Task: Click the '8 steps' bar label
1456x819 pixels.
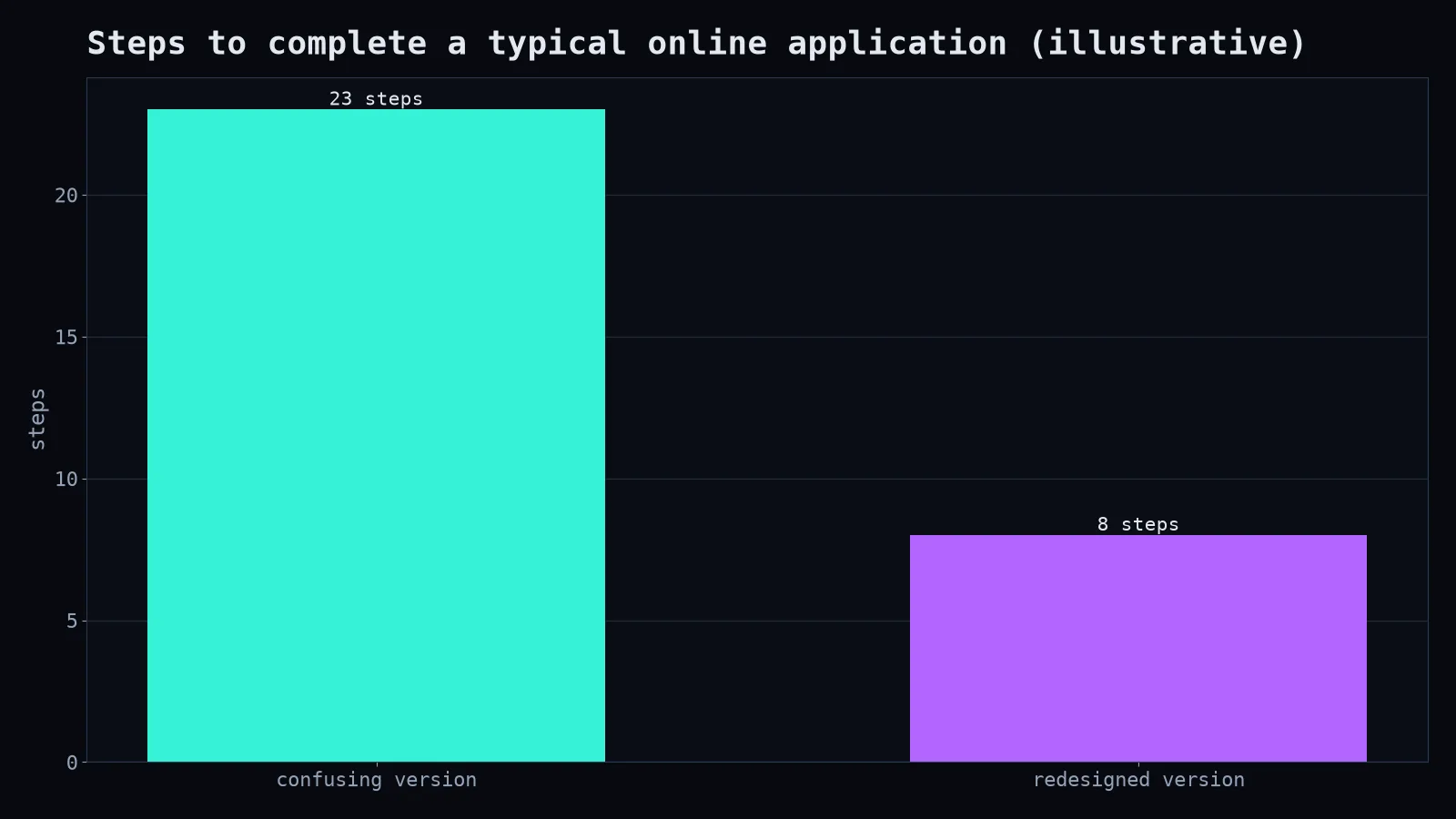Action: [x=1138, y=524]
